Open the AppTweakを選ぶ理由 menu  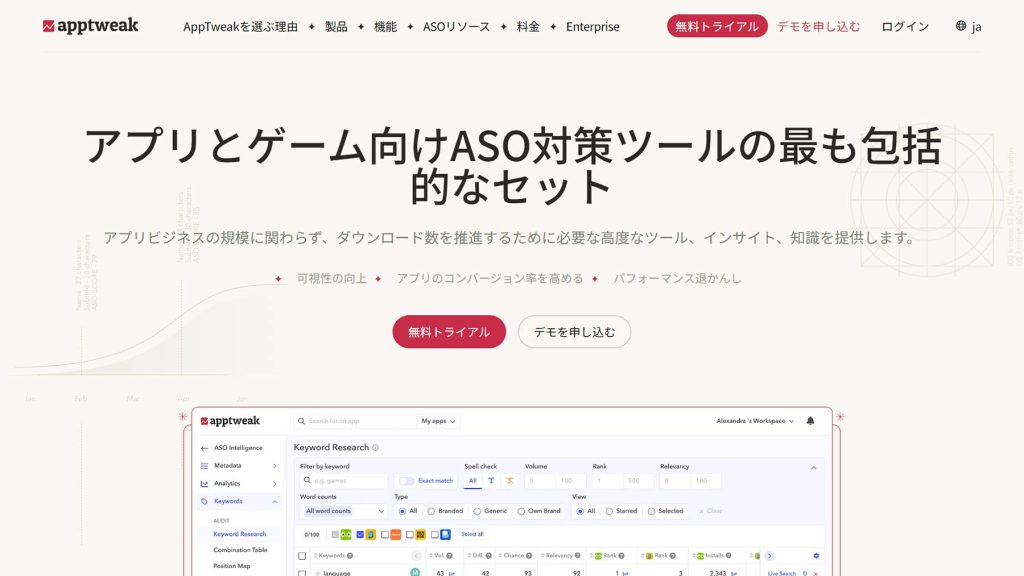click(x=240, y=27)
